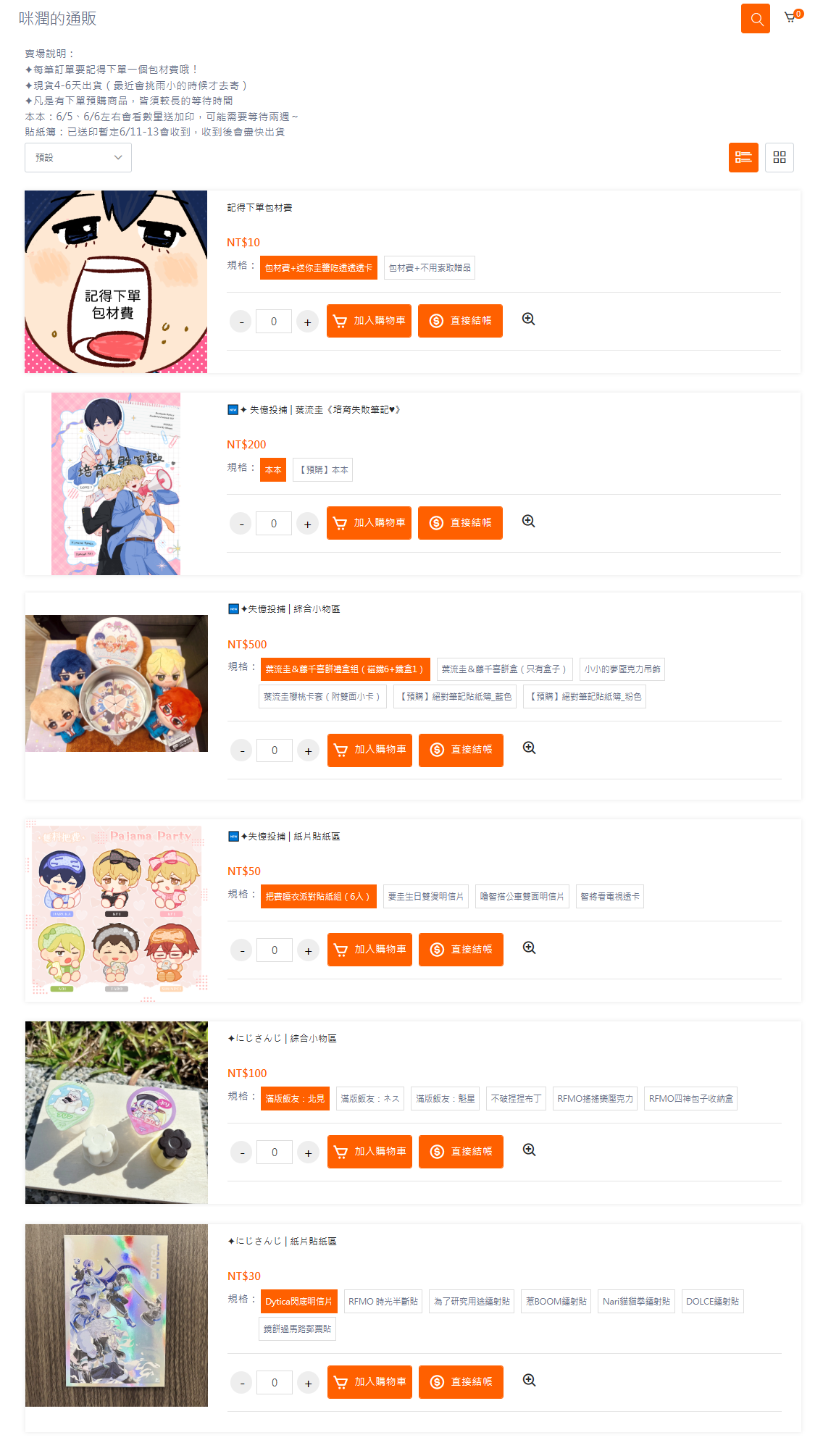Add 培育失敗筆記 book to cart
Viewport: 823px width, 1456px height.
[369, 523]
